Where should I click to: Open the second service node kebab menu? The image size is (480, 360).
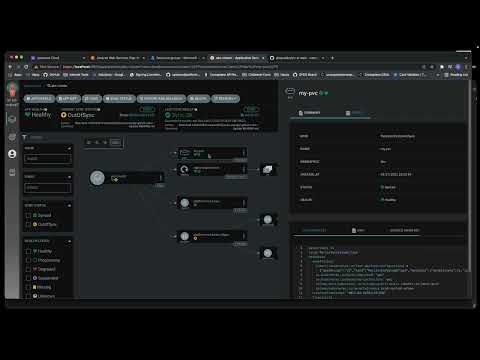244,236
